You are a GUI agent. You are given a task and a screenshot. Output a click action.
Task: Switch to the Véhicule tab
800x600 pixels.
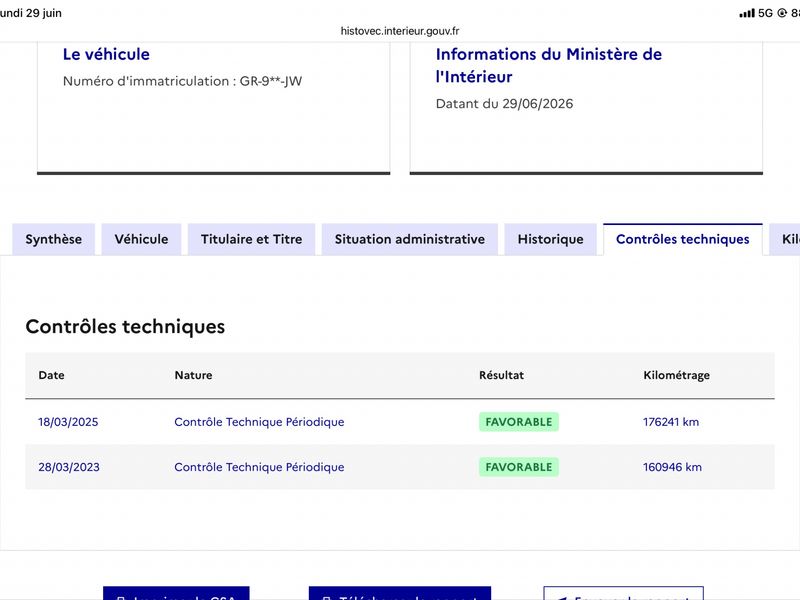pos(141,239)
